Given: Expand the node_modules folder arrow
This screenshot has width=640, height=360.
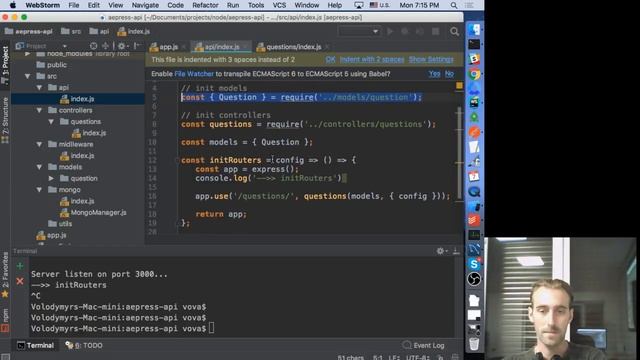Looking at the screenshot, I should (27, 54).
